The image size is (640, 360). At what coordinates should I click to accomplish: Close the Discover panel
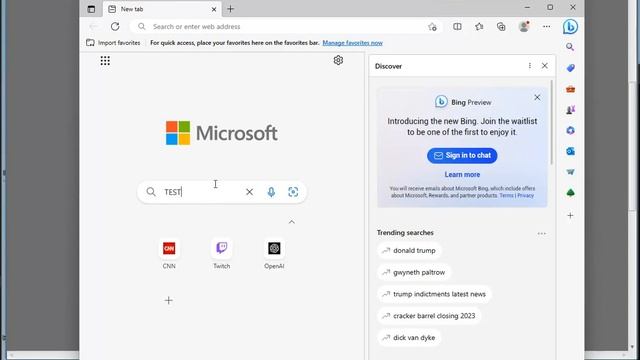[x=544, y=66]
